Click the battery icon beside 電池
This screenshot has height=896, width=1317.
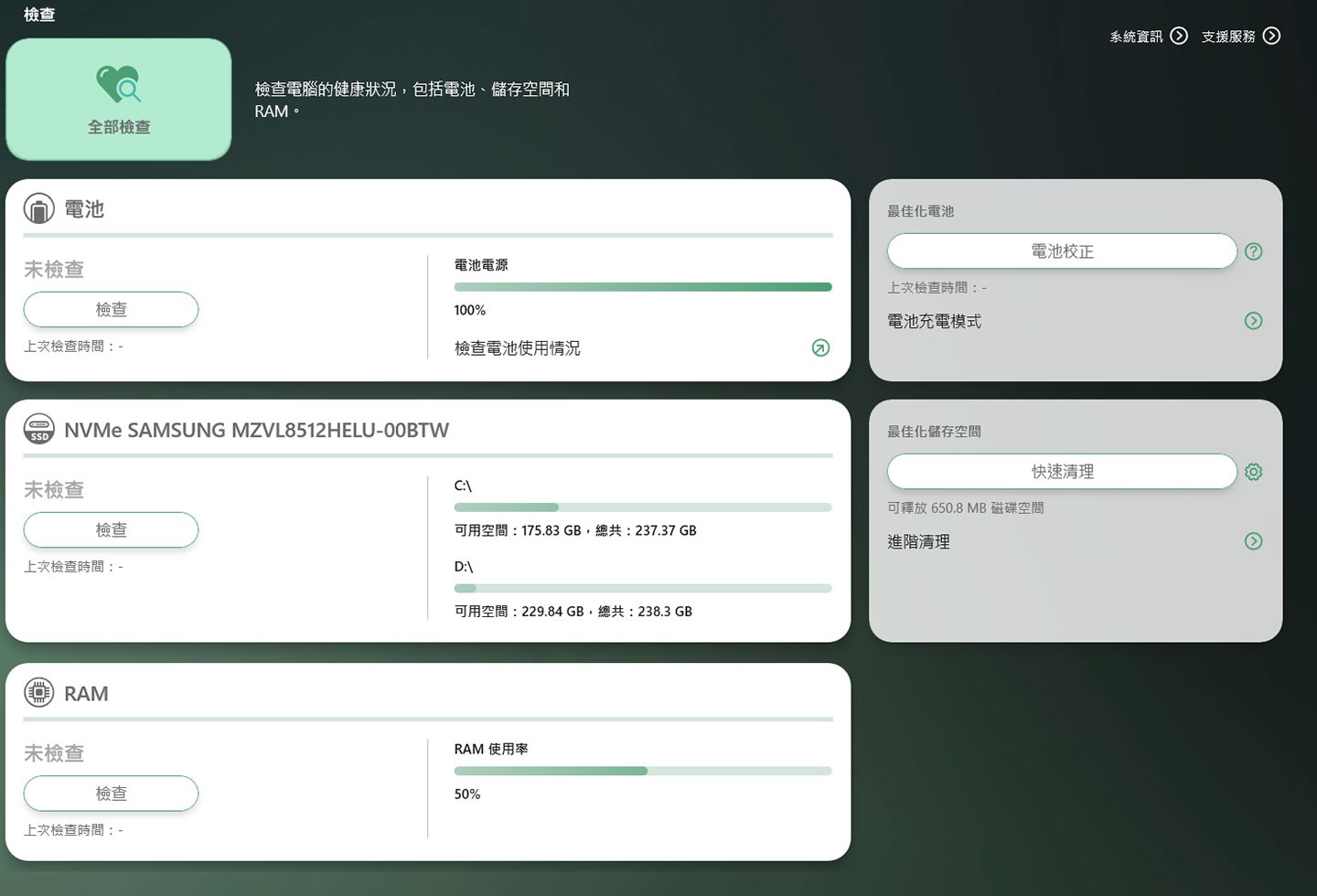coord(38,208)
